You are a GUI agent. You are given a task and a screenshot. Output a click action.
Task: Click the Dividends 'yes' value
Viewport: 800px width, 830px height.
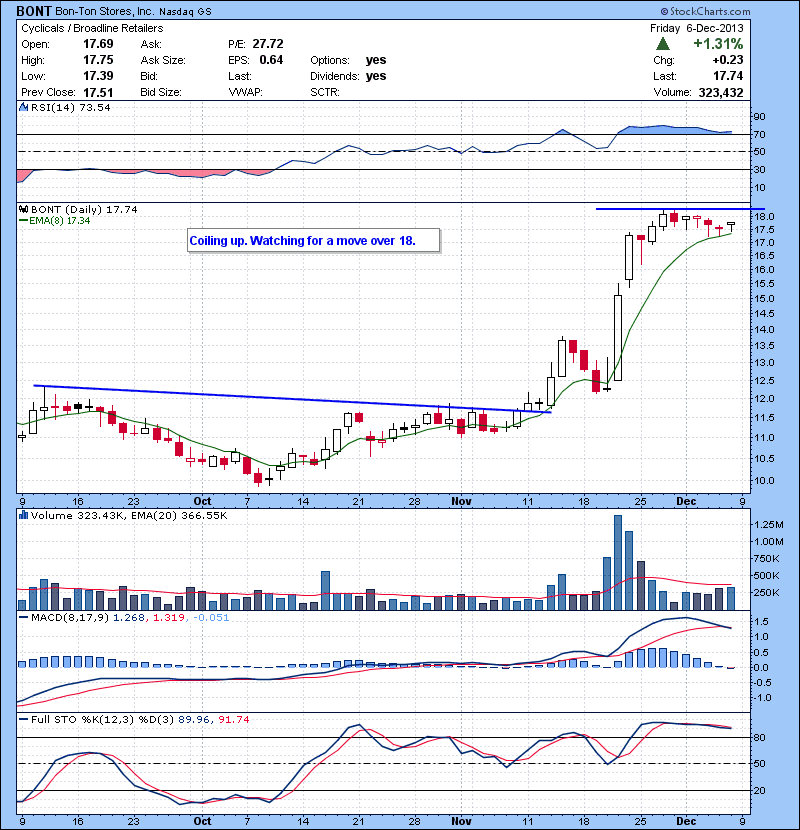pos(376,76)
